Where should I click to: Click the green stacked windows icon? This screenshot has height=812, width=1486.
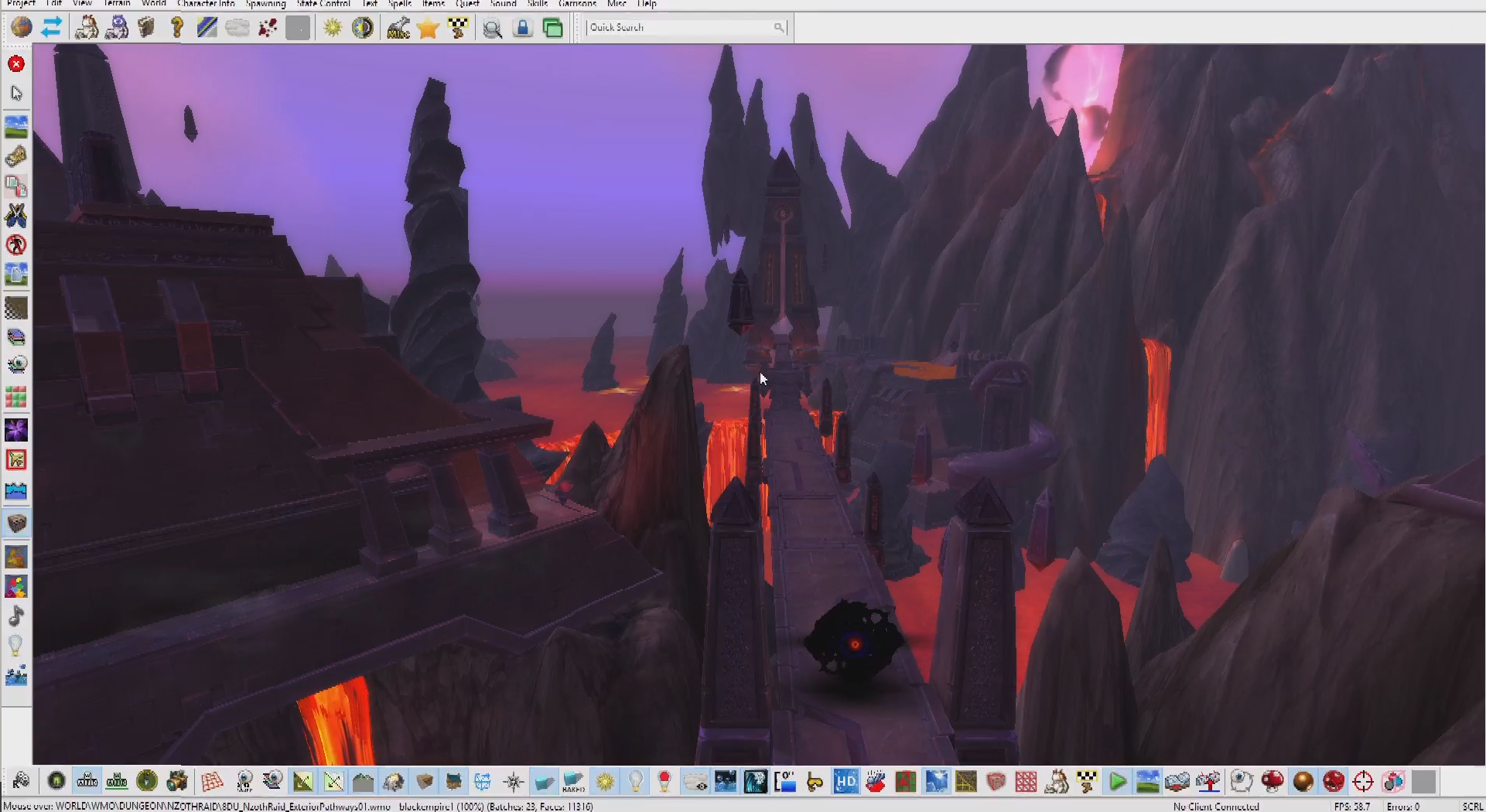point(553,28)
